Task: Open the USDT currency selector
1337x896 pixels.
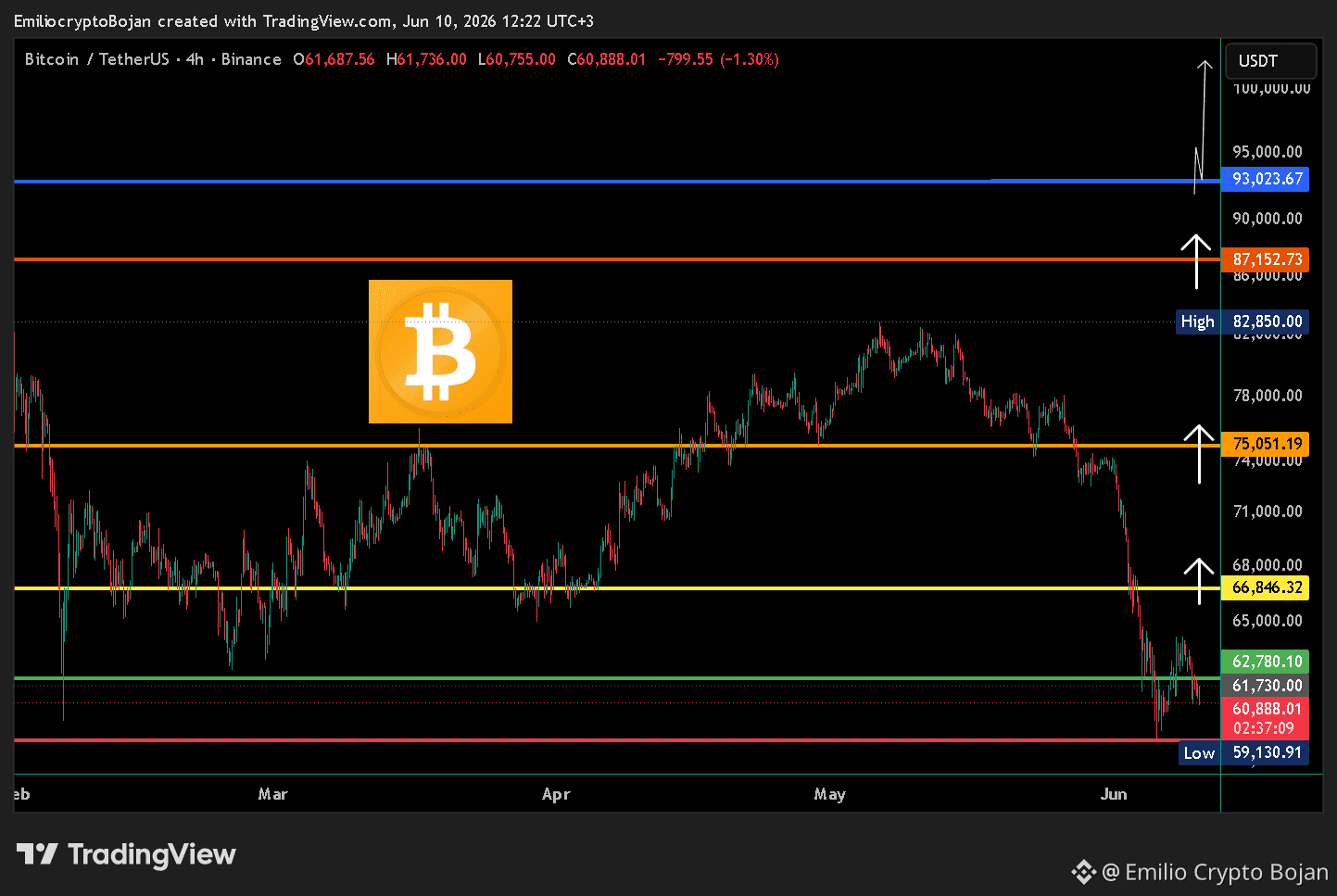Action: (x=1270, y=61)
